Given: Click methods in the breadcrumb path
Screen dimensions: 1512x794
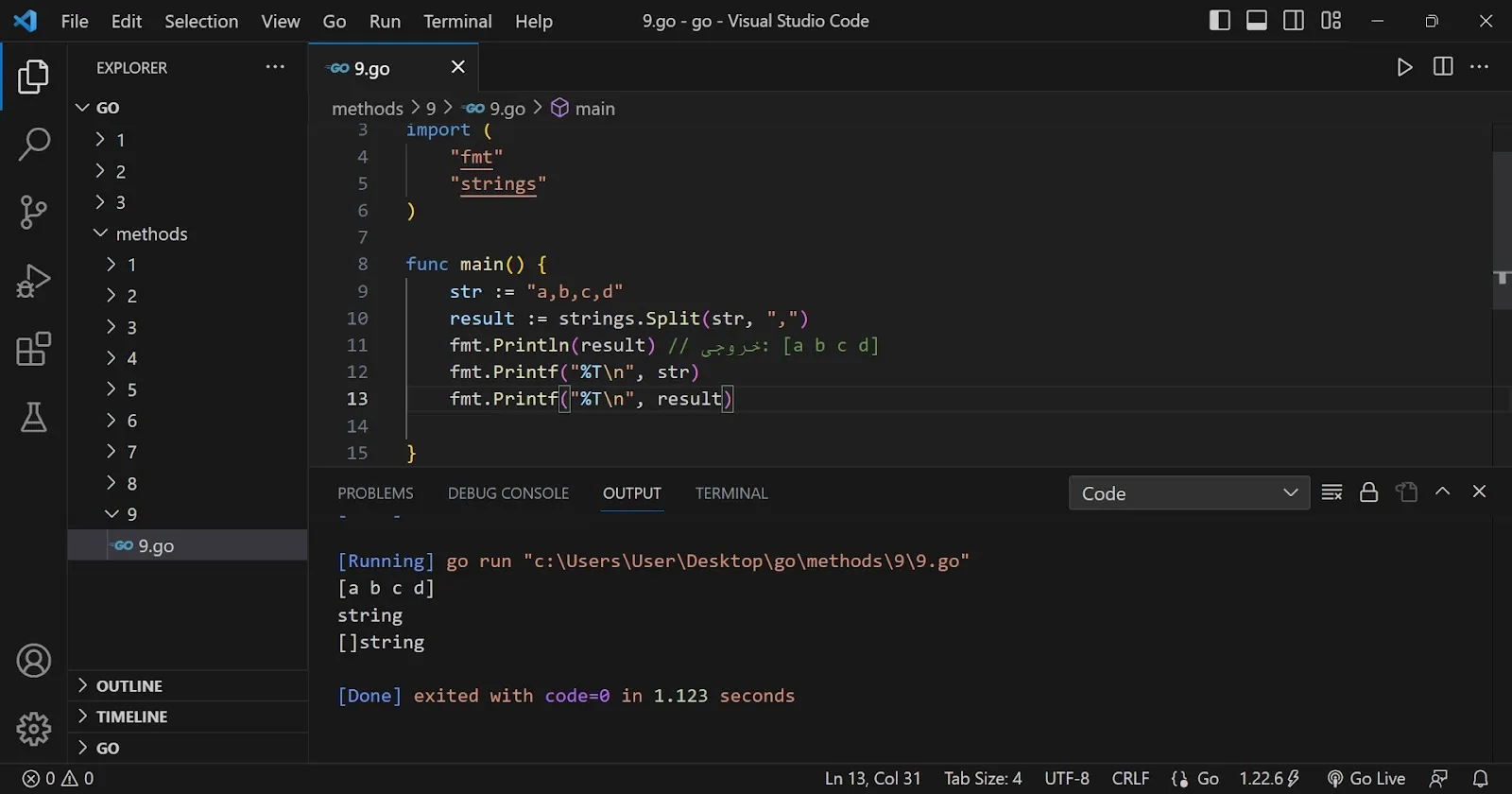Looking at the screenshot, I should [x=368, y=109].
